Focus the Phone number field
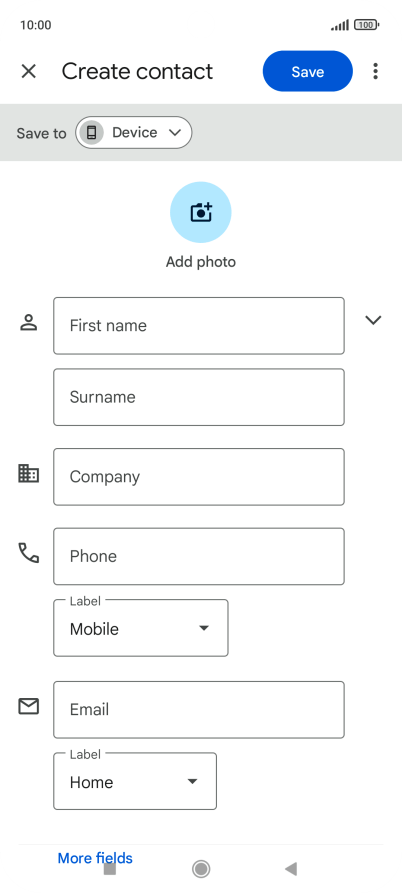The height and width of the screenshot is (893, 402). pyautogui.click(x=199, y=556)
